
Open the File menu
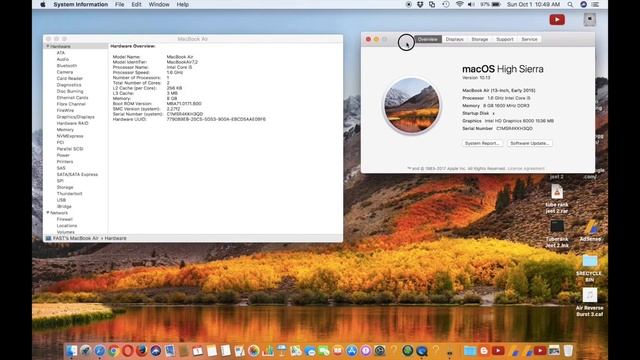pyautogui.click(x=120, y=4)
